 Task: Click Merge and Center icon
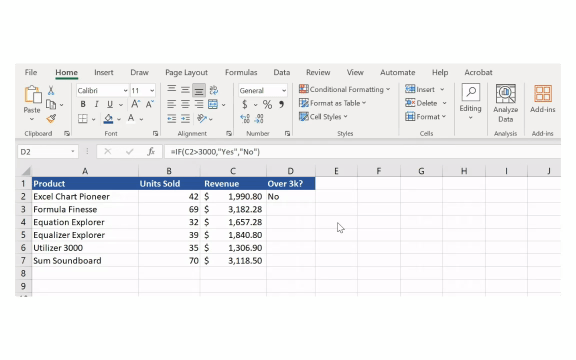click(x=213, y=104)
